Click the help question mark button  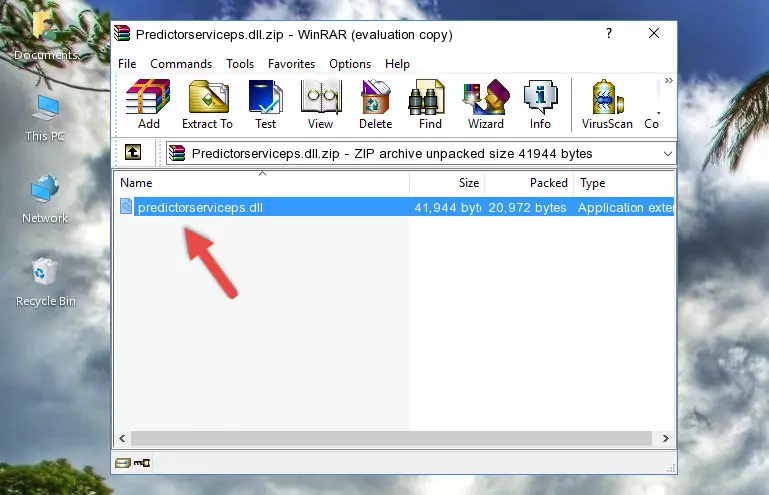609,33
